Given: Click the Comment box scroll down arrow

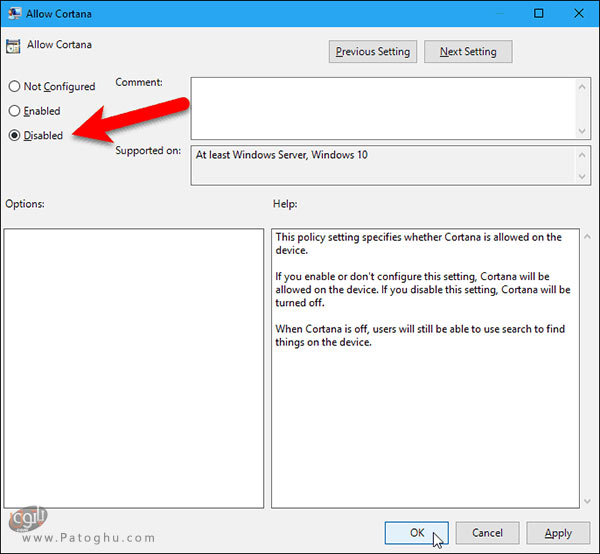Looking at the screenshot, I should (582, 131).
